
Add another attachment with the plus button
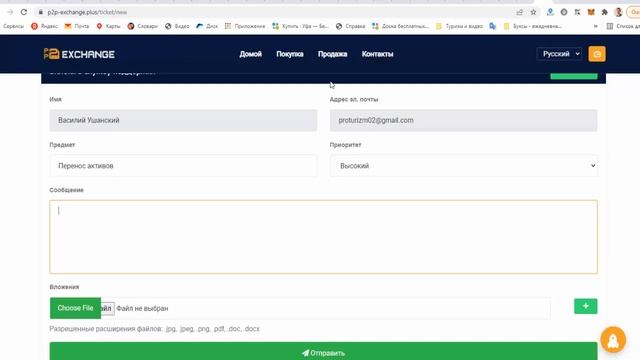[586, 306]
